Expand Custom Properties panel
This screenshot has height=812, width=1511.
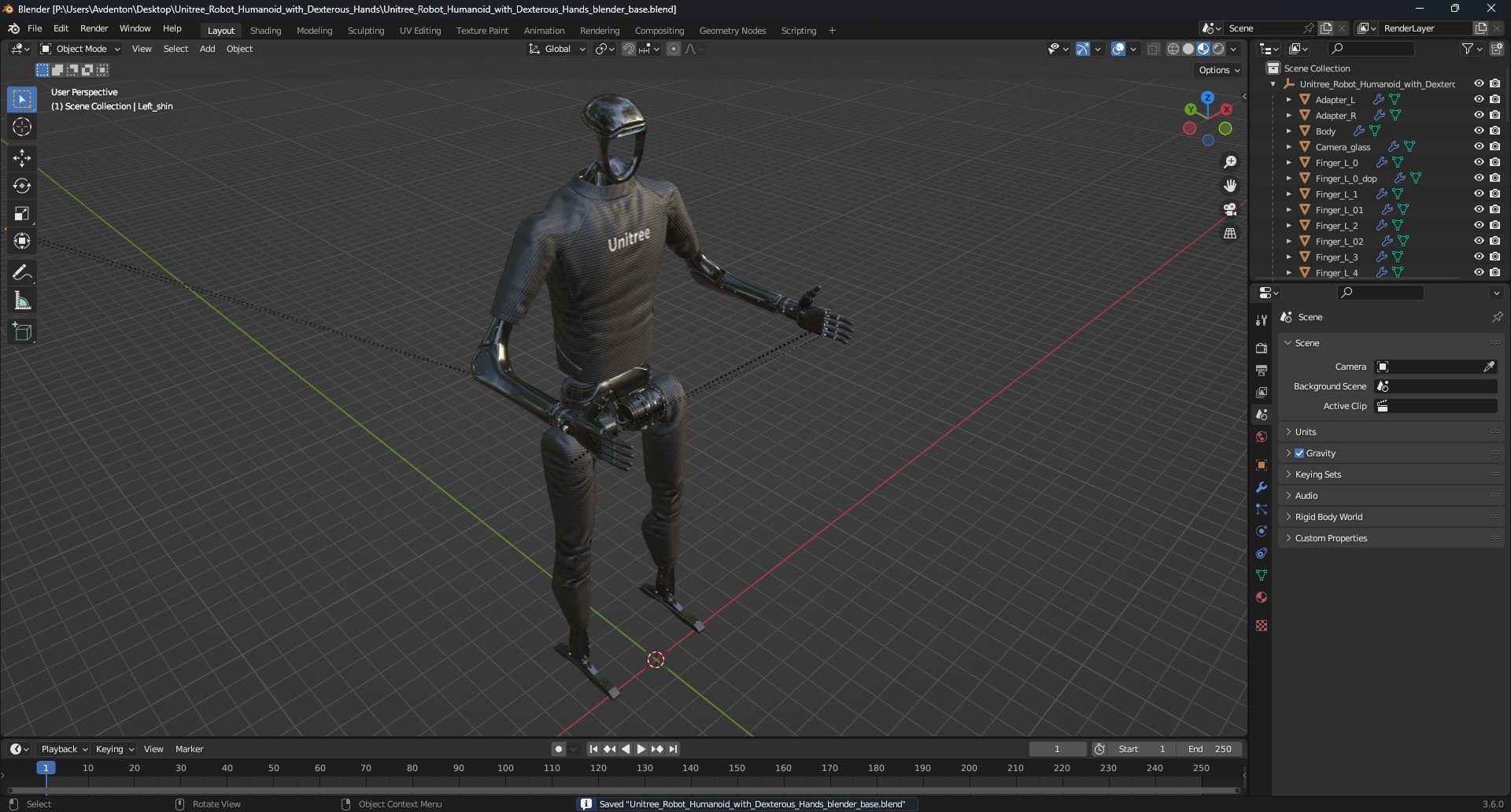1391,538
